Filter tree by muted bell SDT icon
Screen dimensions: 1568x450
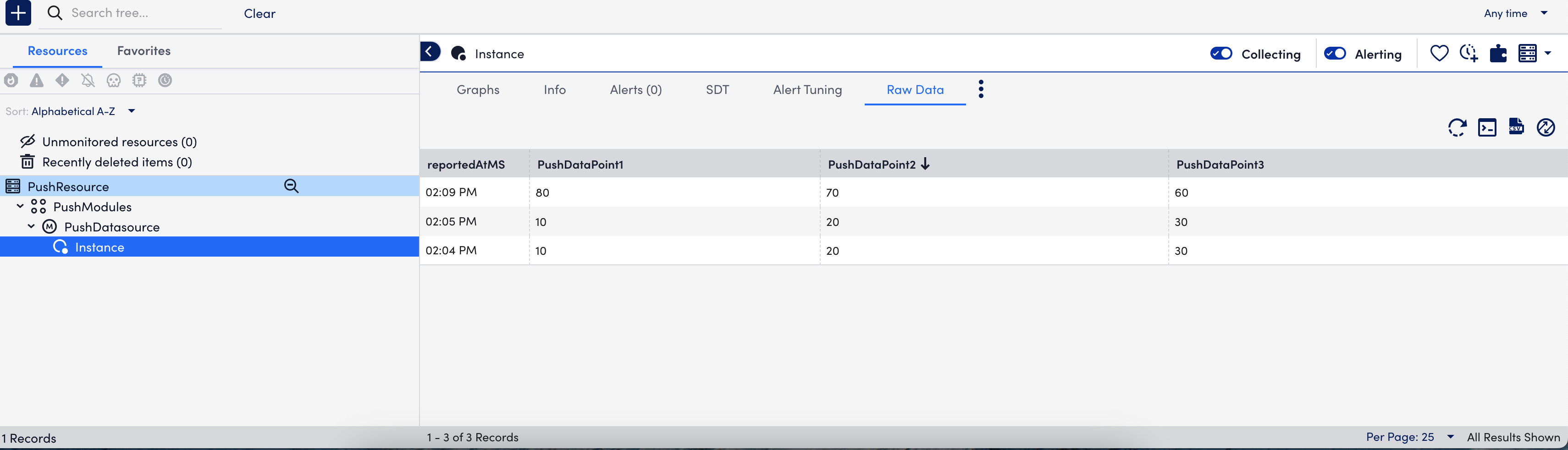tap(88, 80)
